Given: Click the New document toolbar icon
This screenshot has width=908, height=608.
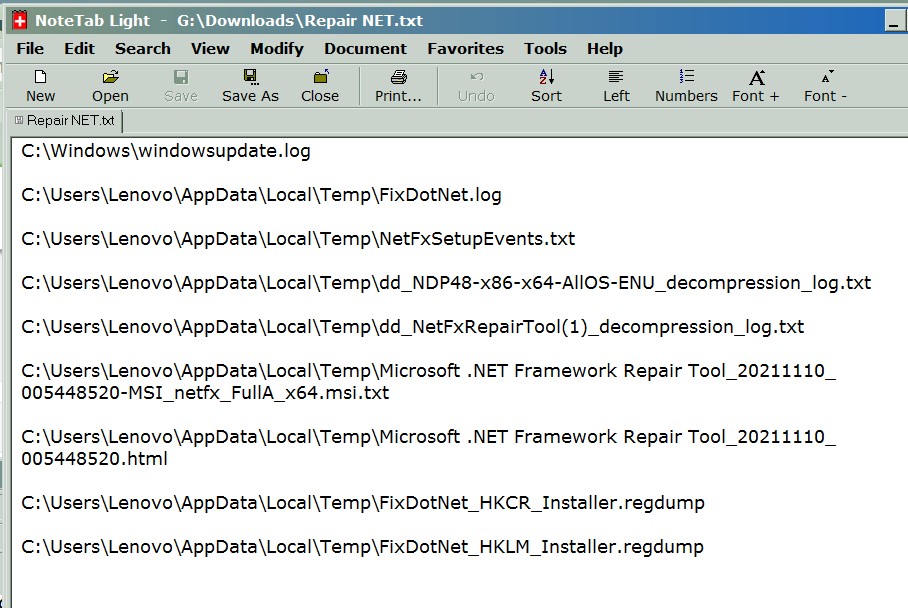Looking at the screenshot, I should coord(41,86).
